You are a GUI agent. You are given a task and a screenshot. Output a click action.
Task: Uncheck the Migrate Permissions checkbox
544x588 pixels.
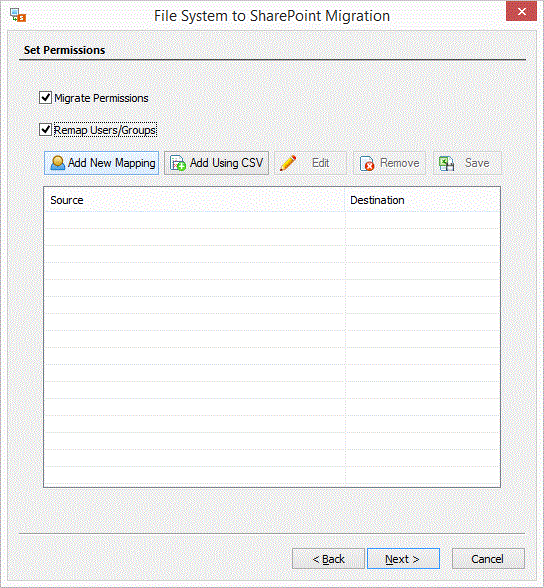[x=45, y=98]
